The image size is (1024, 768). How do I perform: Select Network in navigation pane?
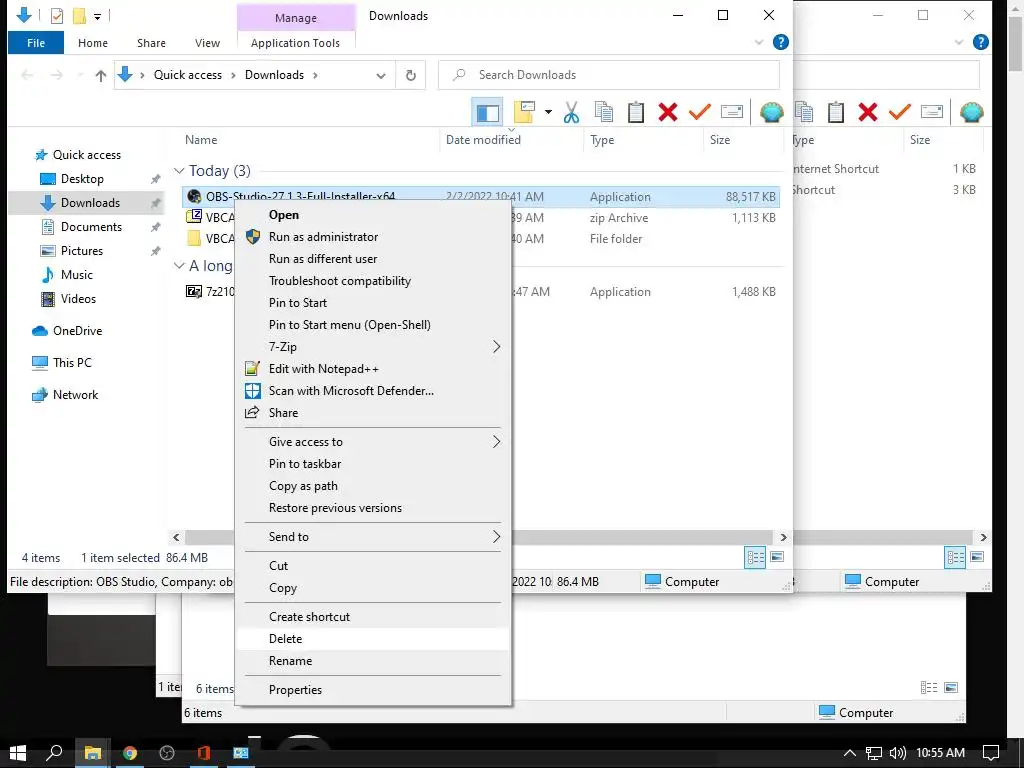click(75, 395)
